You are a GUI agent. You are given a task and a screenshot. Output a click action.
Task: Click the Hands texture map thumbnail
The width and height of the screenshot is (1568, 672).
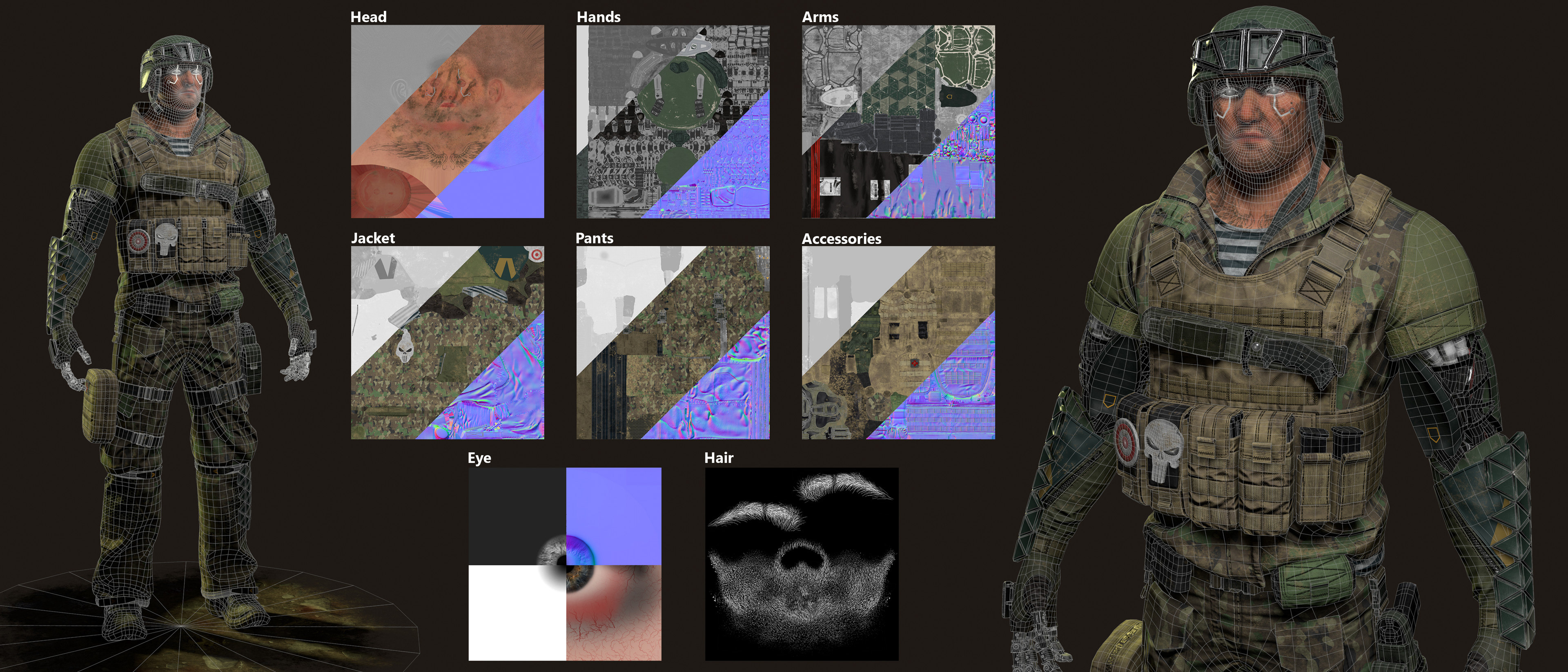673,121
